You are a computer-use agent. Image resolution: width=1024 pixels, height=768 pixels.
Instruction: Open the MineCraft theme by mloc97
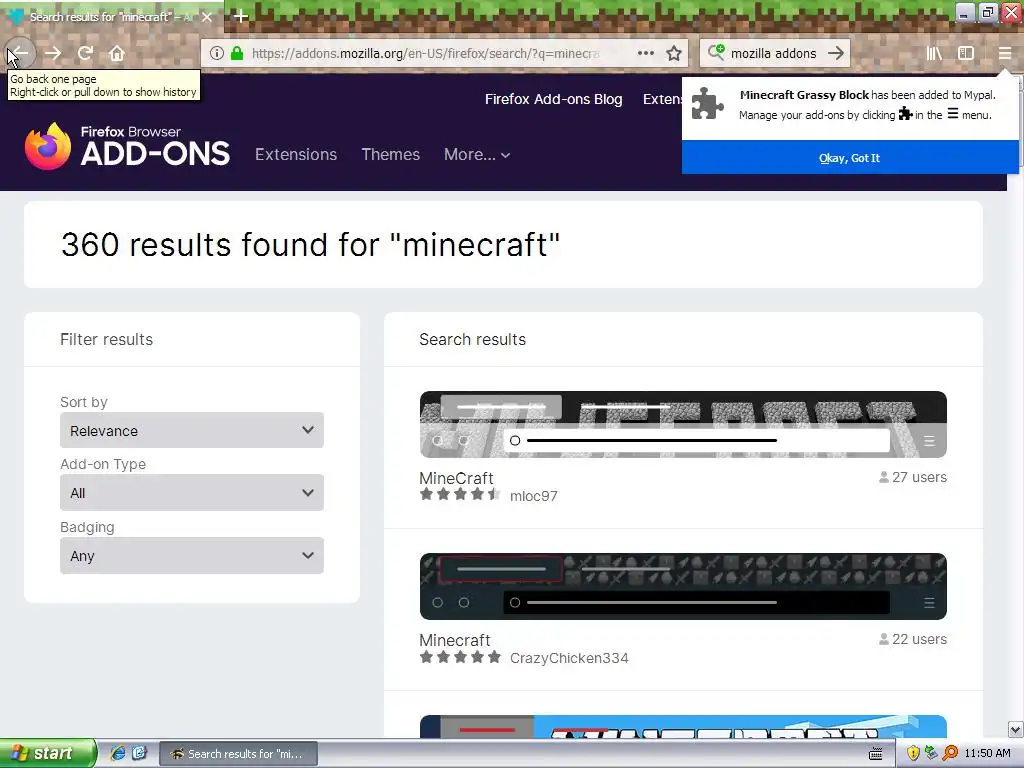click(x=456, y=478)
